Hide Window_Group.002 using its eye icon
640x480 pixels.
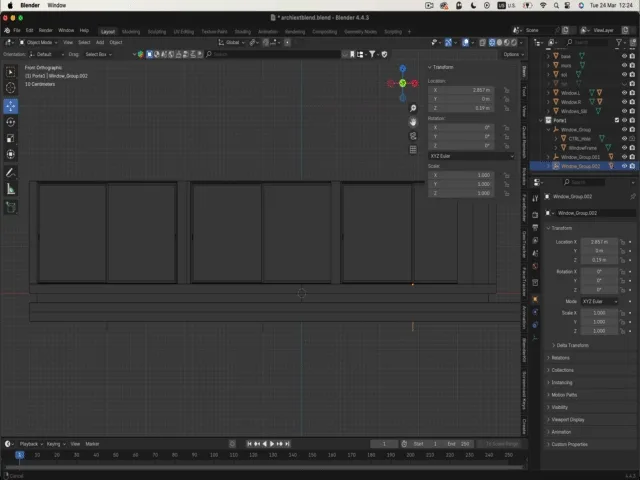pos(624,166)
